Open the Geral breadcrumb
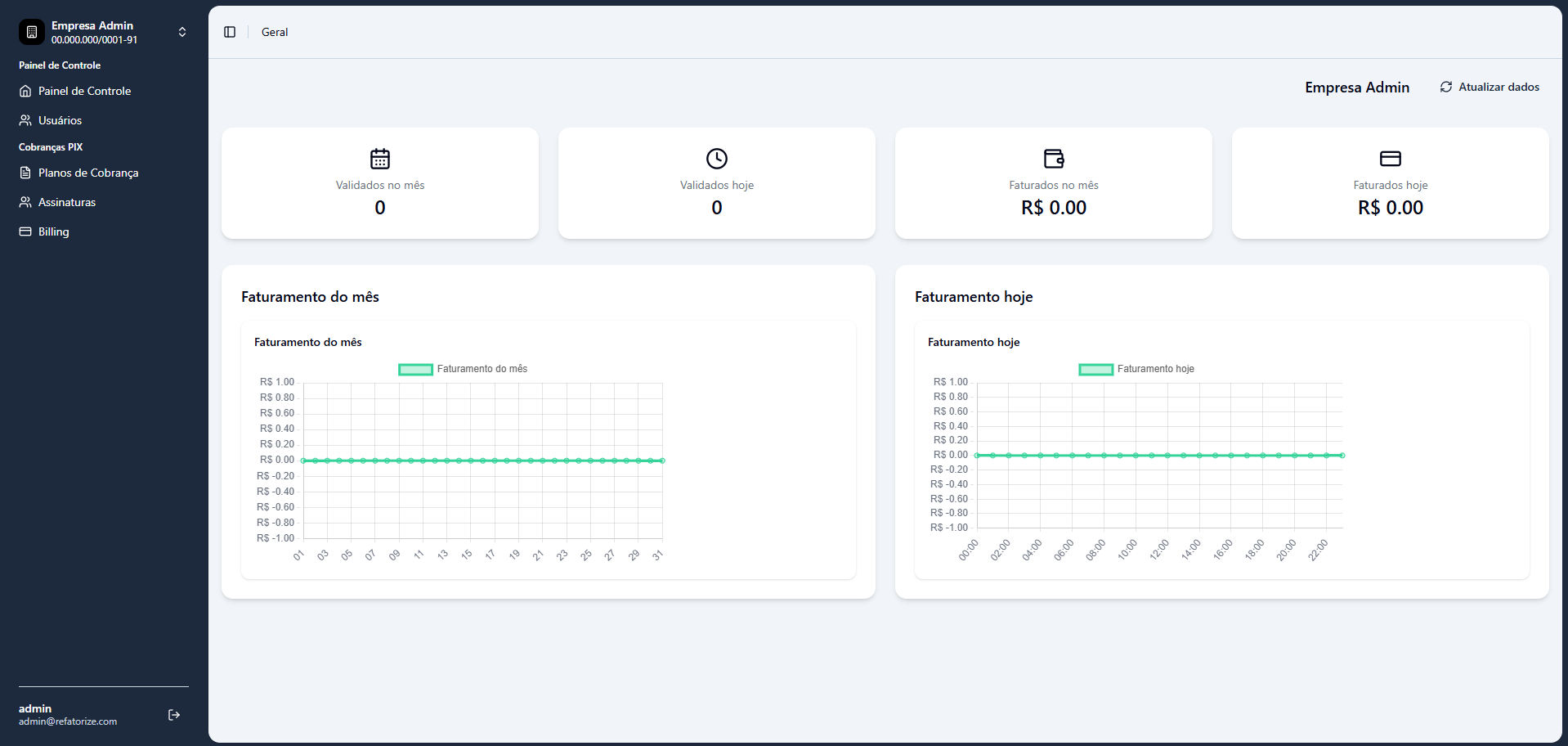Viewport: 1568px width, 746px height. point(275,32)
